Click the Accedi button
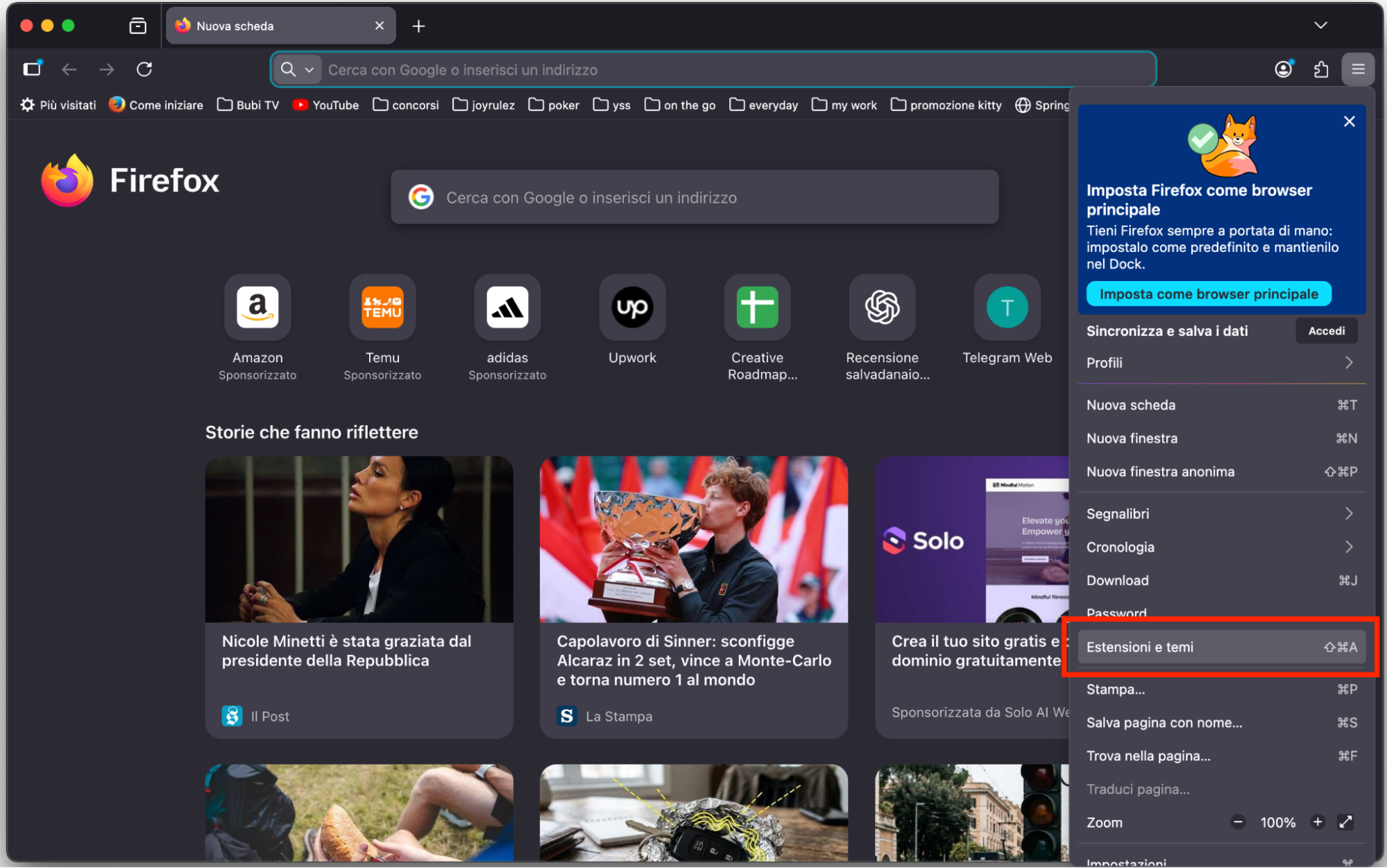The height and width of the screenshot is (868, 1387). (x=1325, y=330)
